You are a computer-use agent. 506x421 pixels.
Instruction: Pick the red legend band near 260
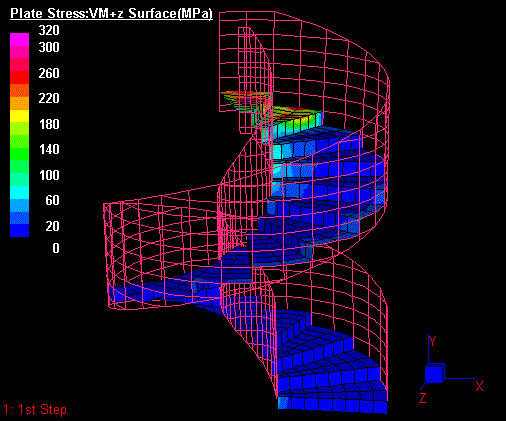[x=19, y=77]
